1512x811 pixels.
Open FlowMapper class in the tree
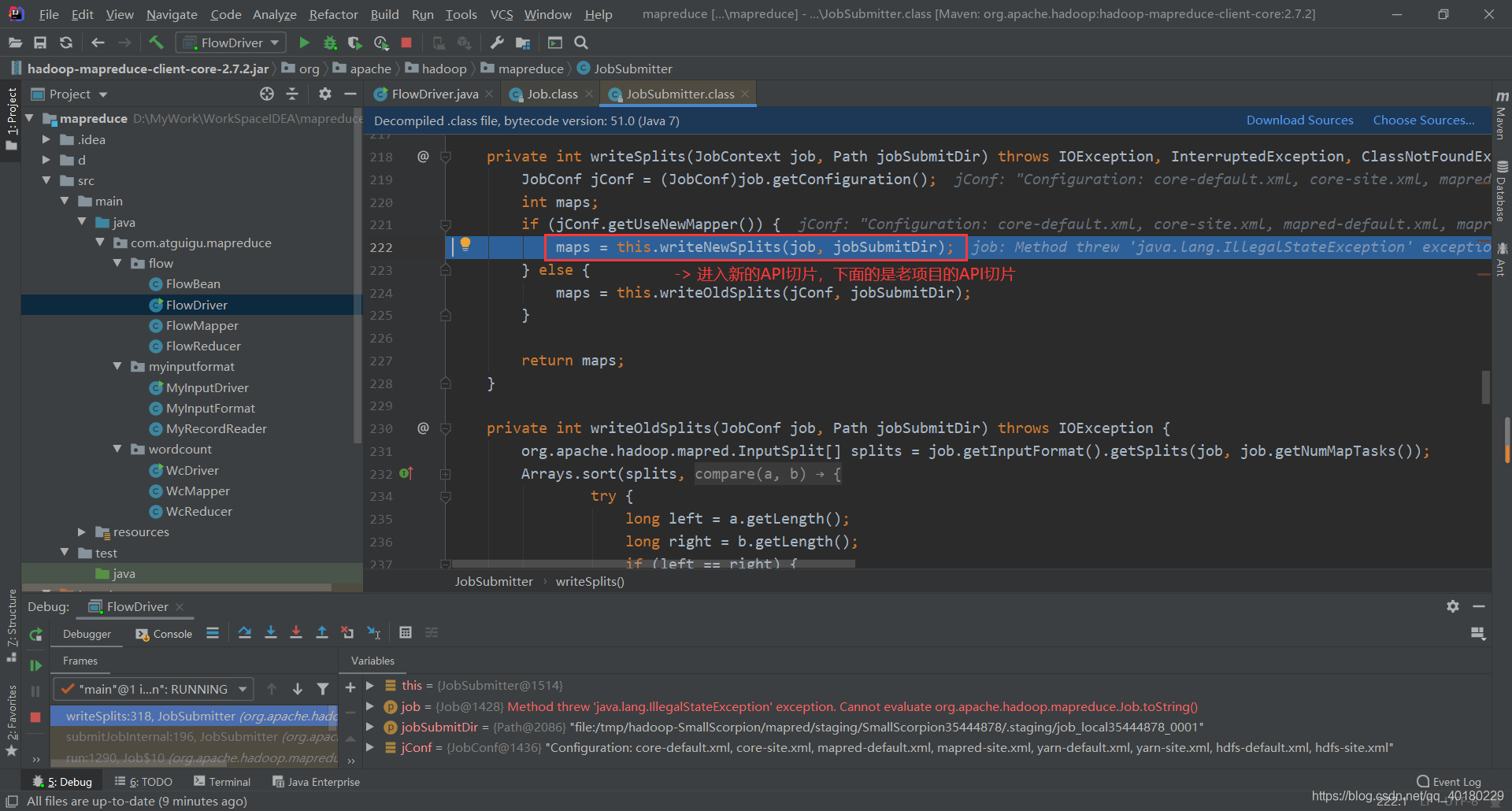click(202, 325)
